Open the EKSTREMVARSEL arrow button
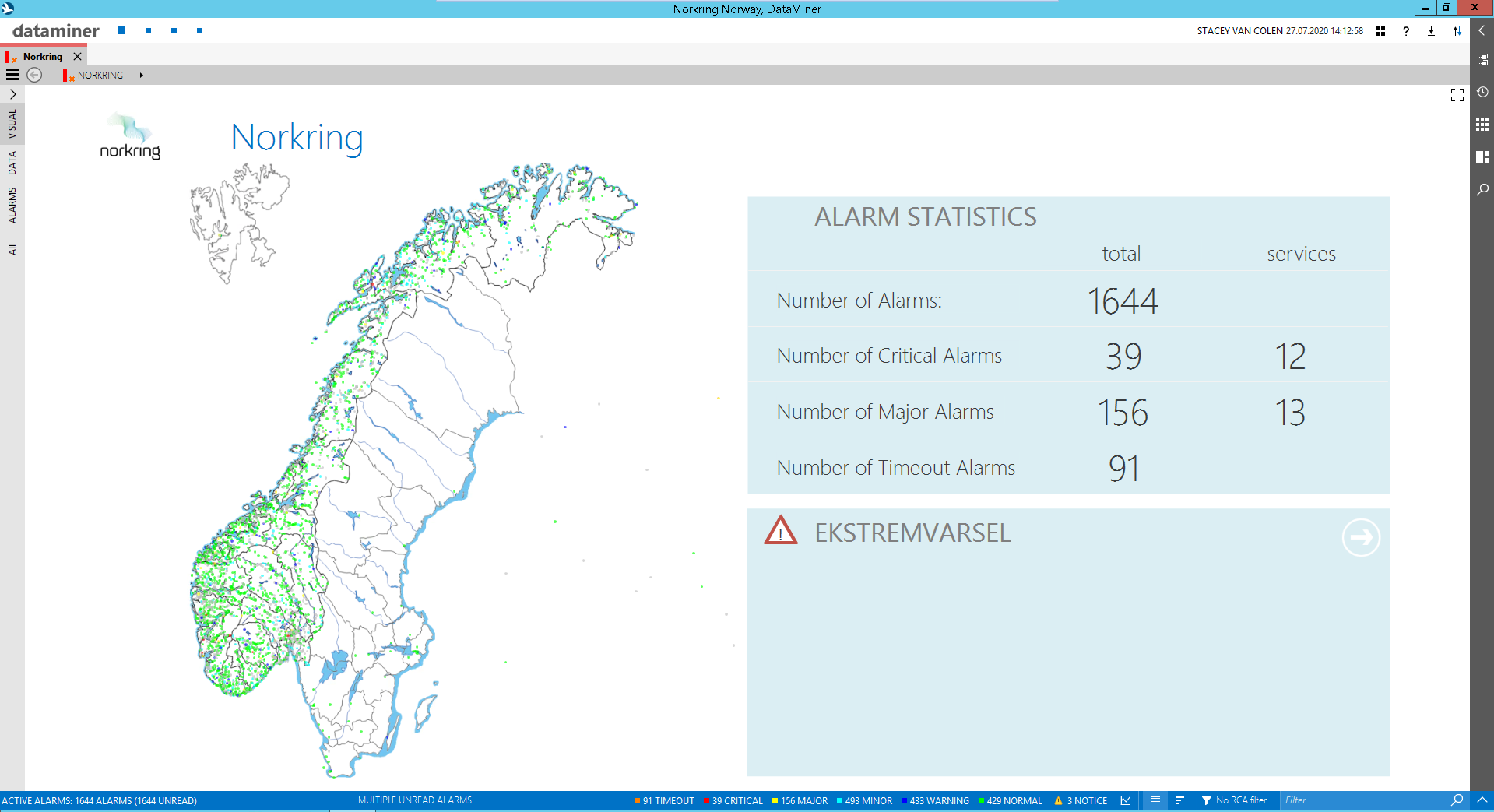This screenshot has width=1494, height=812. tap(1360, 537)
